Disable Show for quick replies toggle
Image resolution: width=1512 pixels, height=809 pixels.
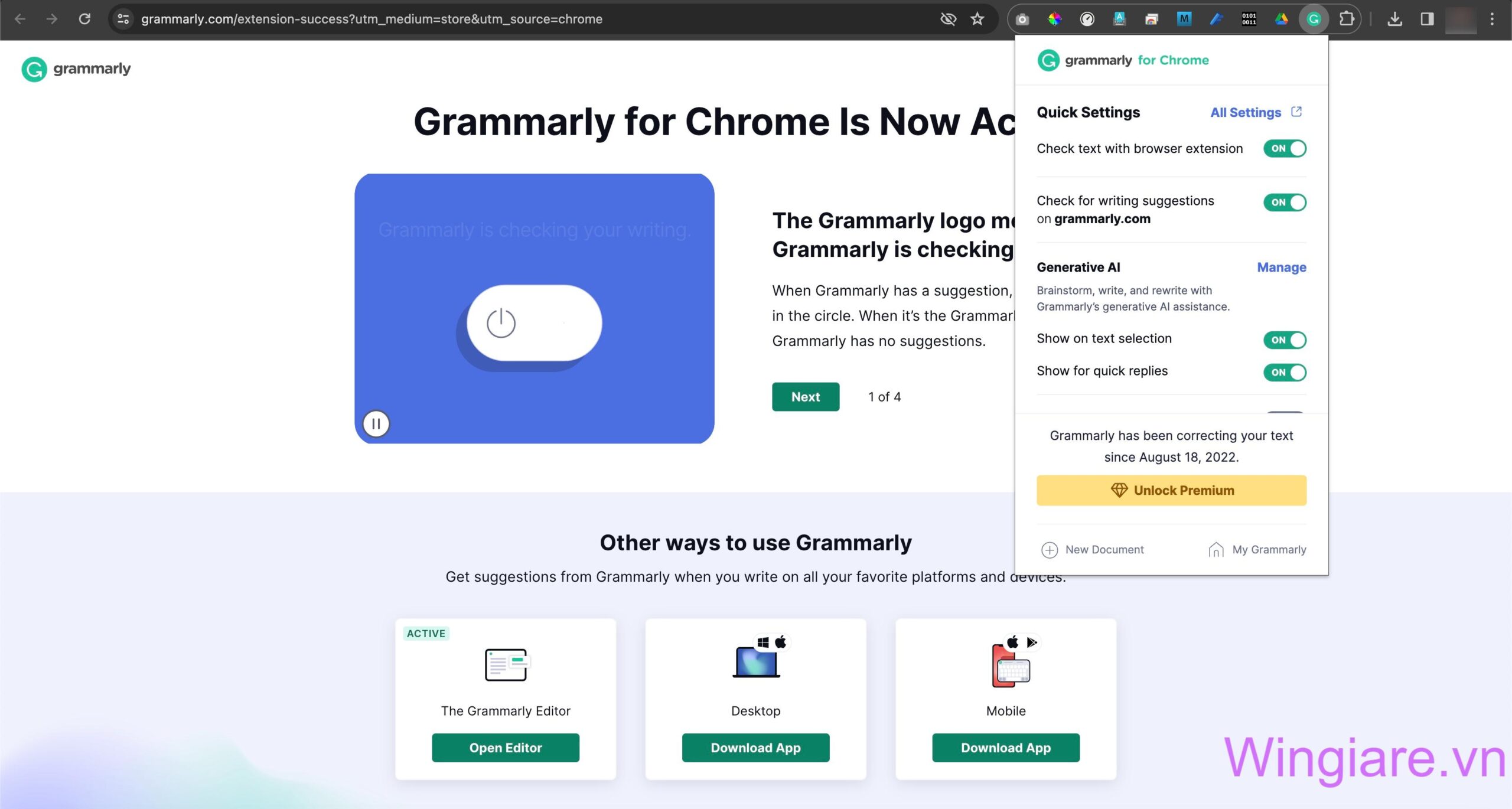click(1286, 372)
